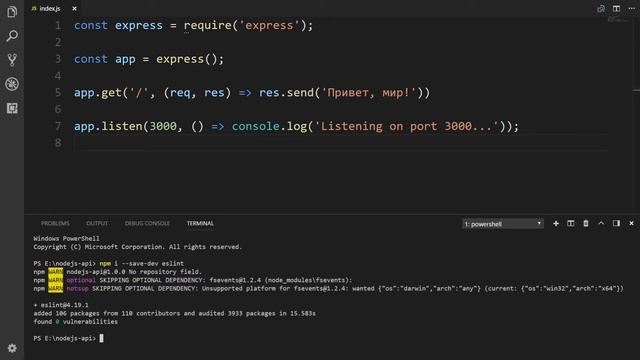Click the 3000 port number in app.listen
Viewport: 640px width, 360px height.
(x=162, y=126)
